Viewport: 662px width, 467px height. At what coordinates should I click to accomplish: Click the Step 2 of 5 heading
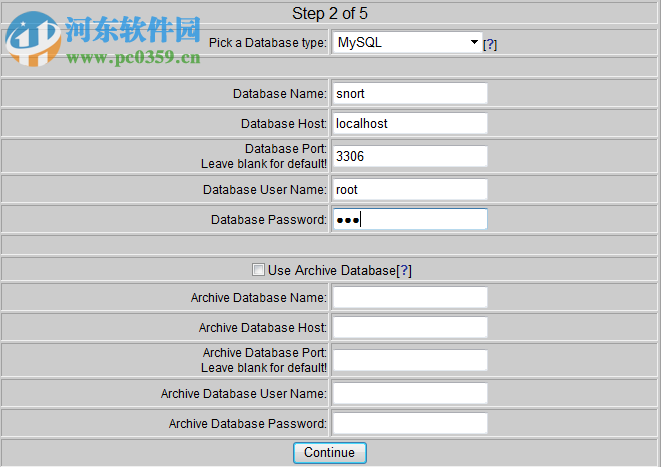[329, 14]
